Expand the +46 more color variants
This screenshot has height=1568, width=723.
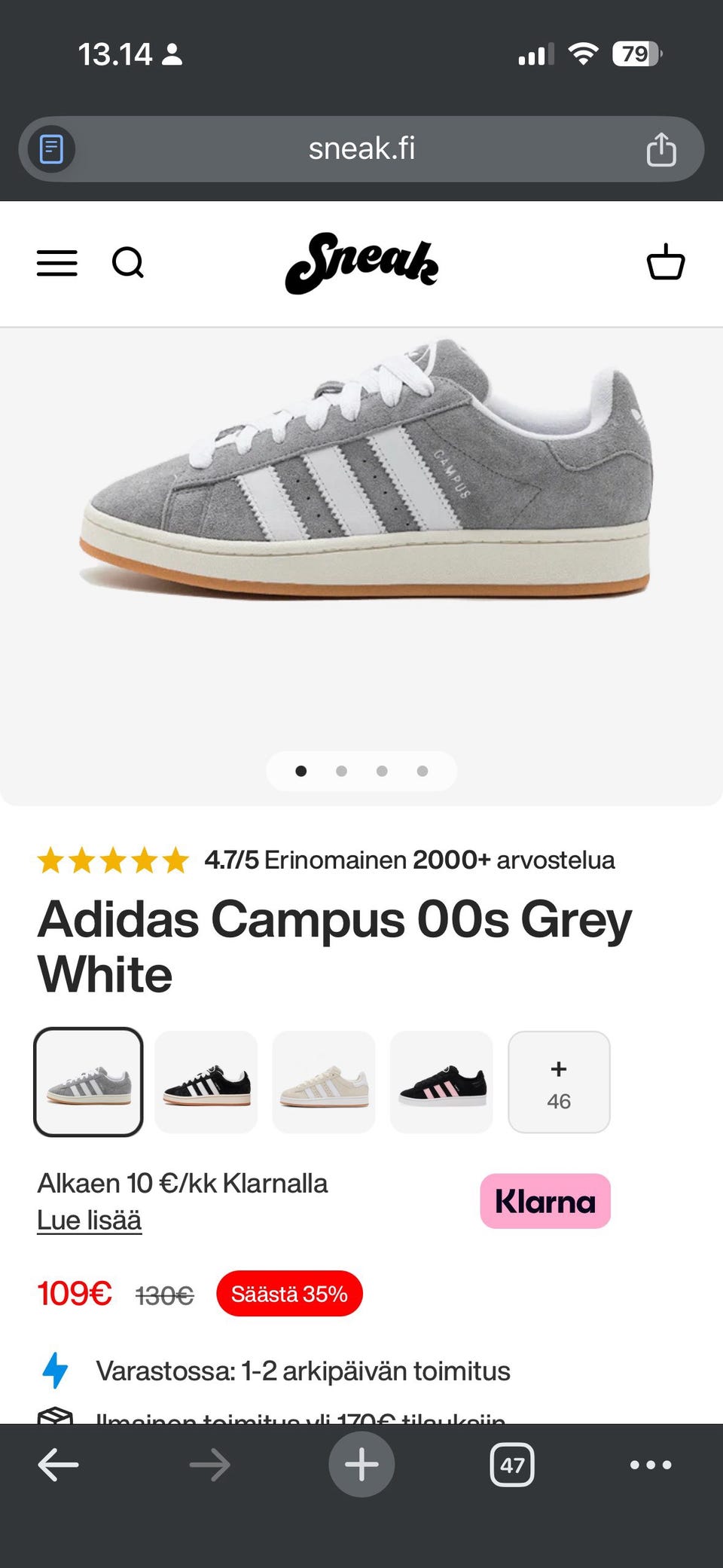point(559,1082)
